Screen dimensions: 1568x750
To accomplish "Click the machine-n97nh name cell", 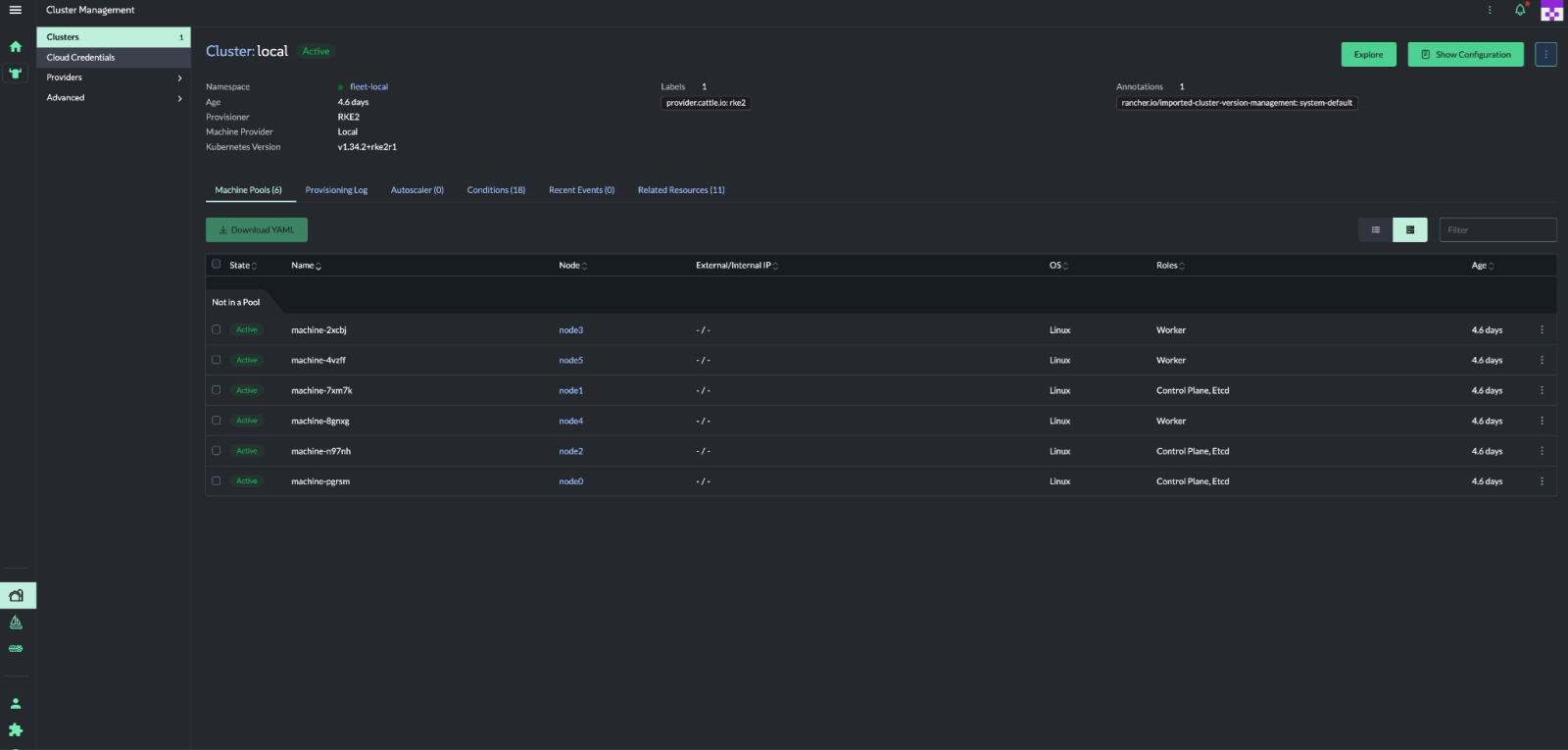I will [x=321, y=451].
